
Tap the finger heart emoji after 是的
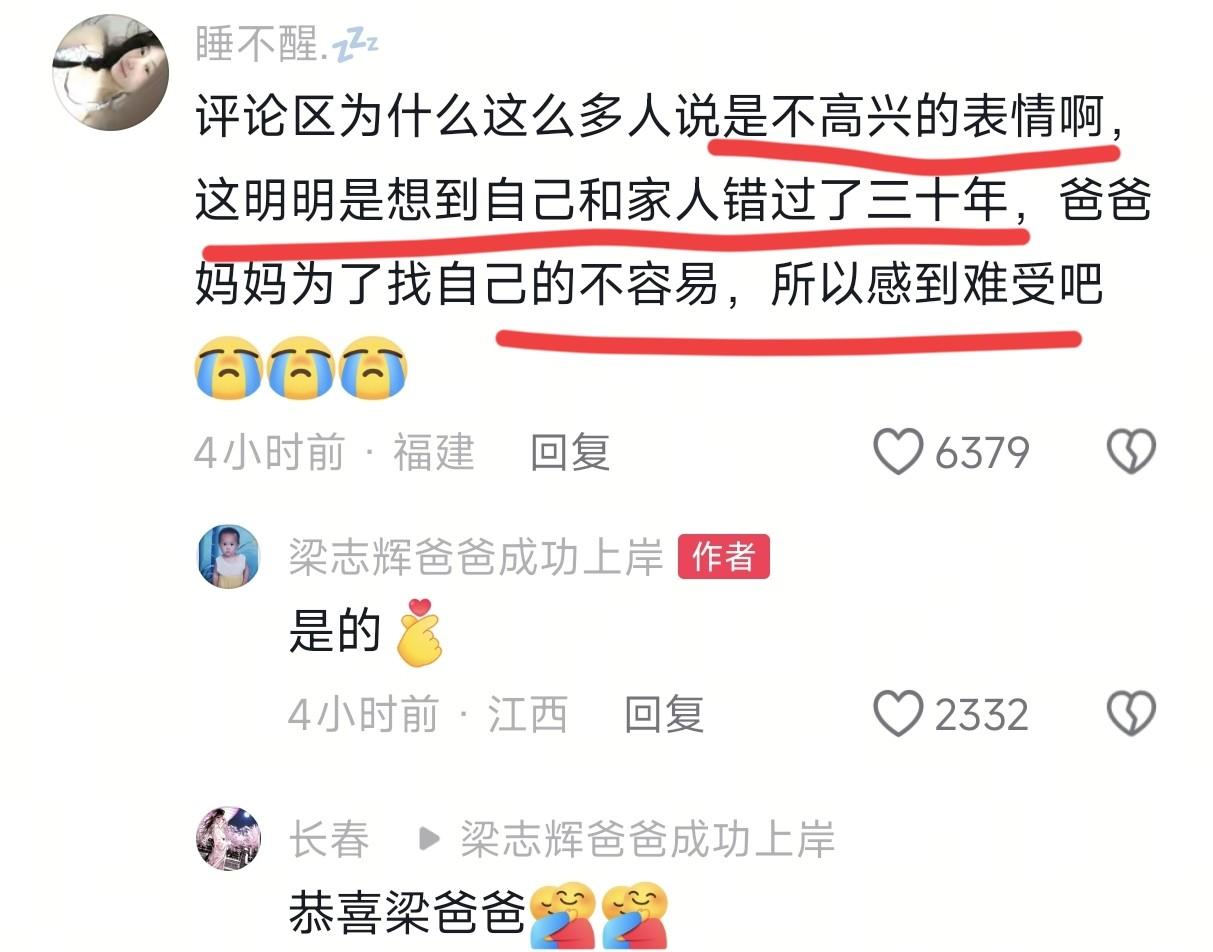pyautogui.click(x=418, y=632)
